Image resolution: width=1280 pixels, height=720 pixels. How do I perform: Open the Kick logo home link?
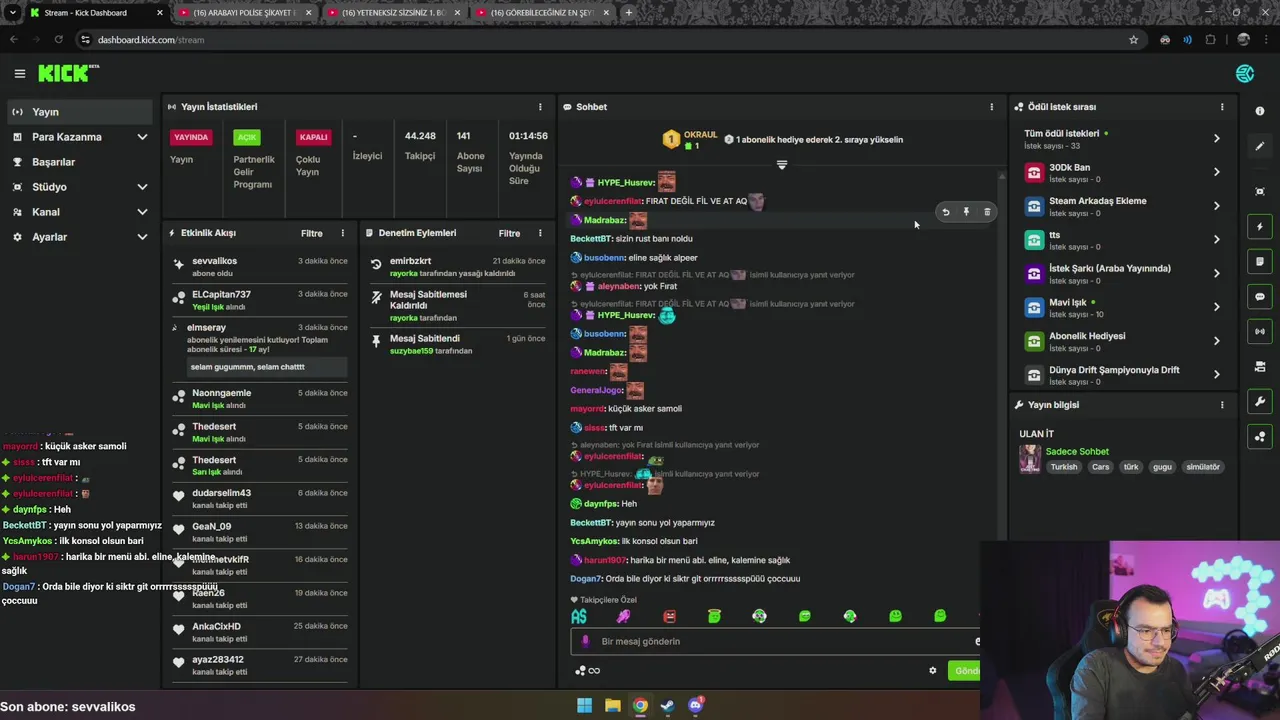pos(68,73)
